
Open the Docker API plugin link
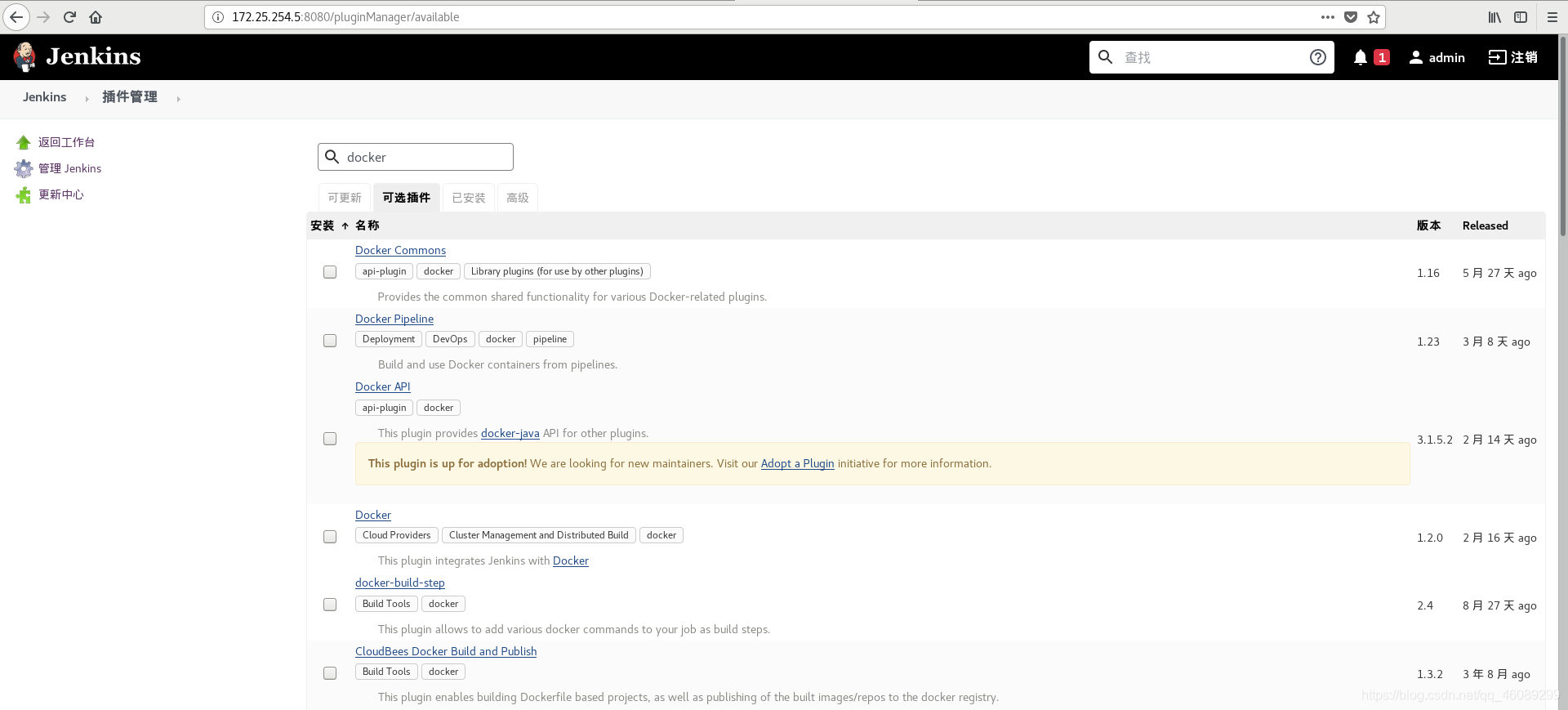coord(383,386)
